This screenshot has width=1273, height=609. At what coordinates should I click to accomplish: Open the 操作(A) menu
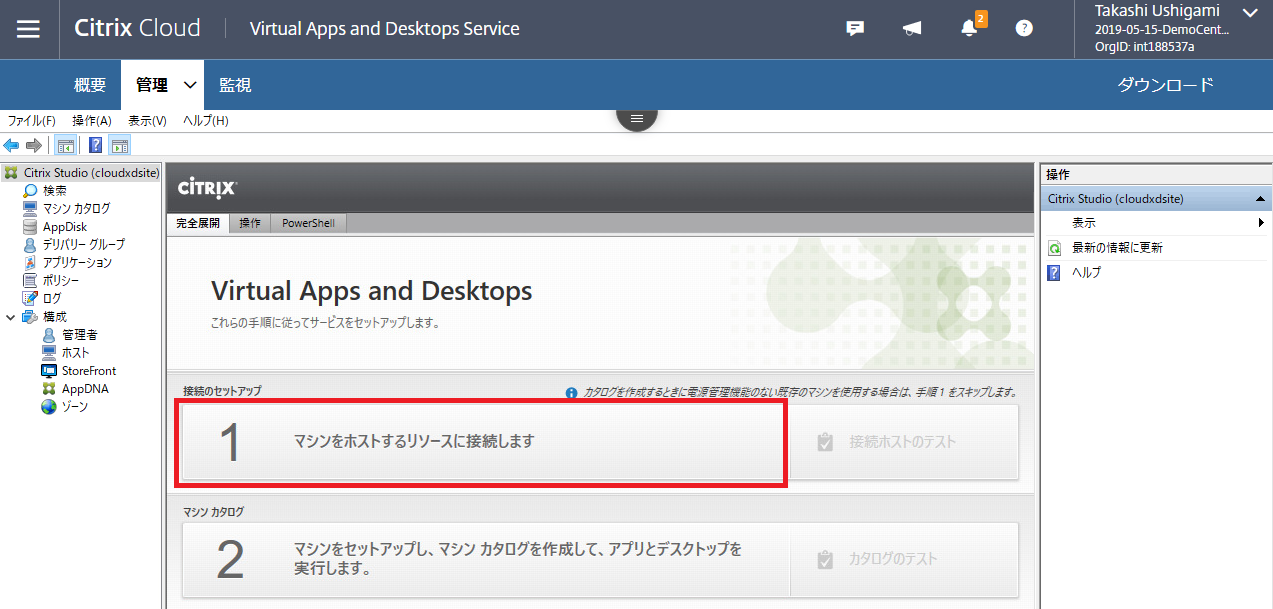click(92, 119)
